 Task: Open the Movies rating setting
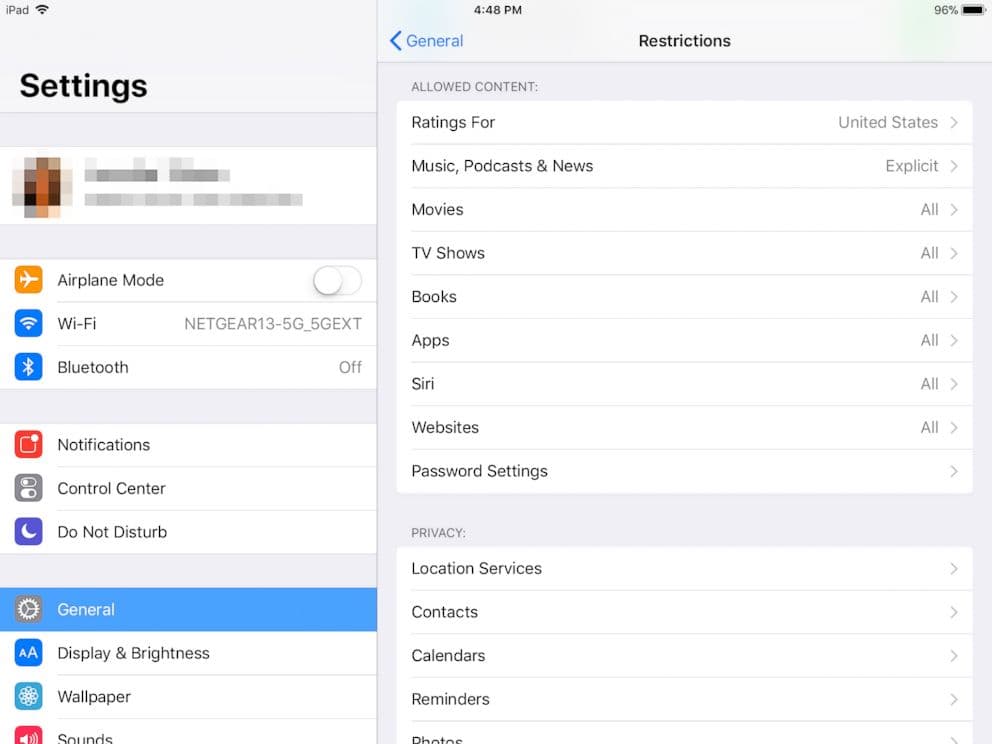(x=684, y=210)
